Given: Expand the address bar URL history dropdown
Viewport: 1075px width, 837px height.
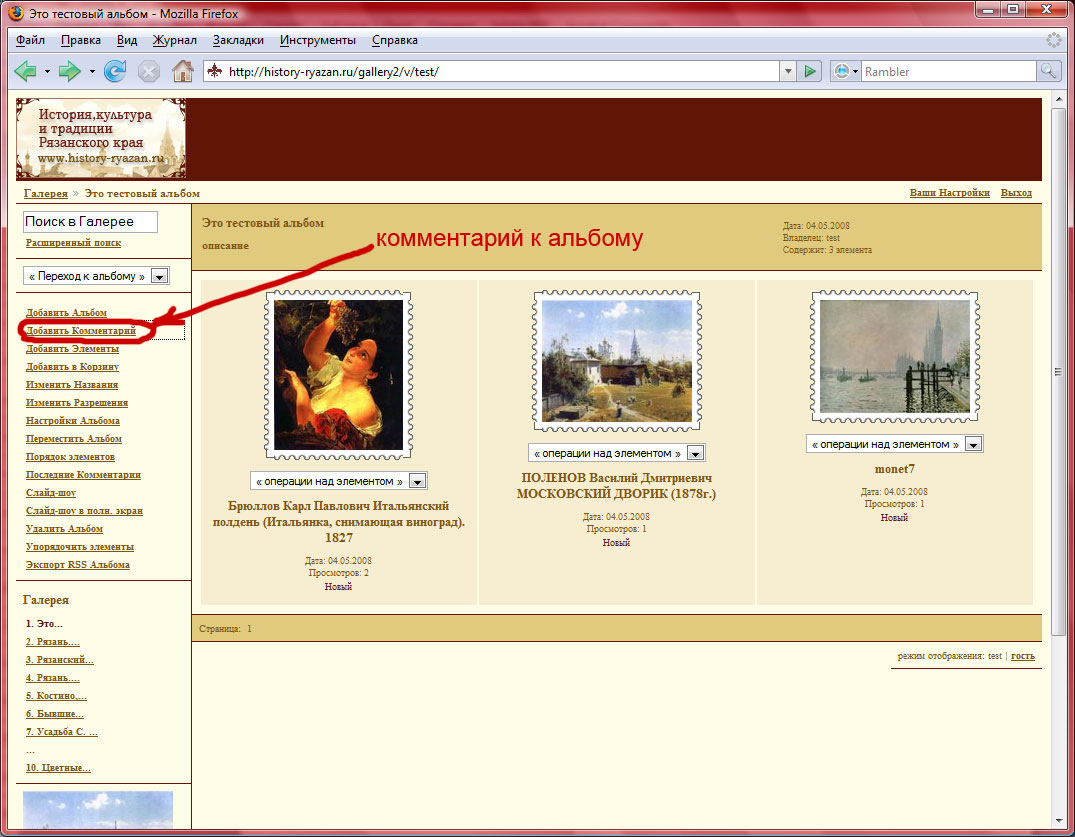Looking at the screenshot, I should pos(788,71).
